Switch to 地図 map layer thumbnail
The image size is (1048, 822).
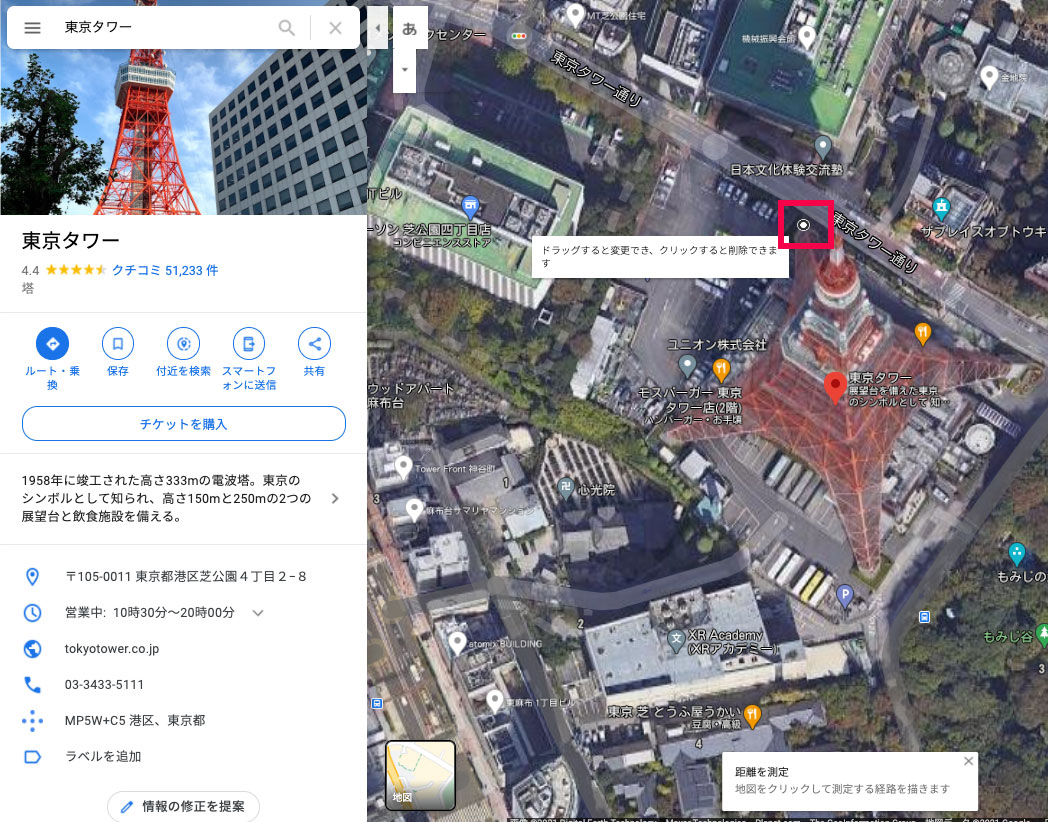[x=420, y=775]
